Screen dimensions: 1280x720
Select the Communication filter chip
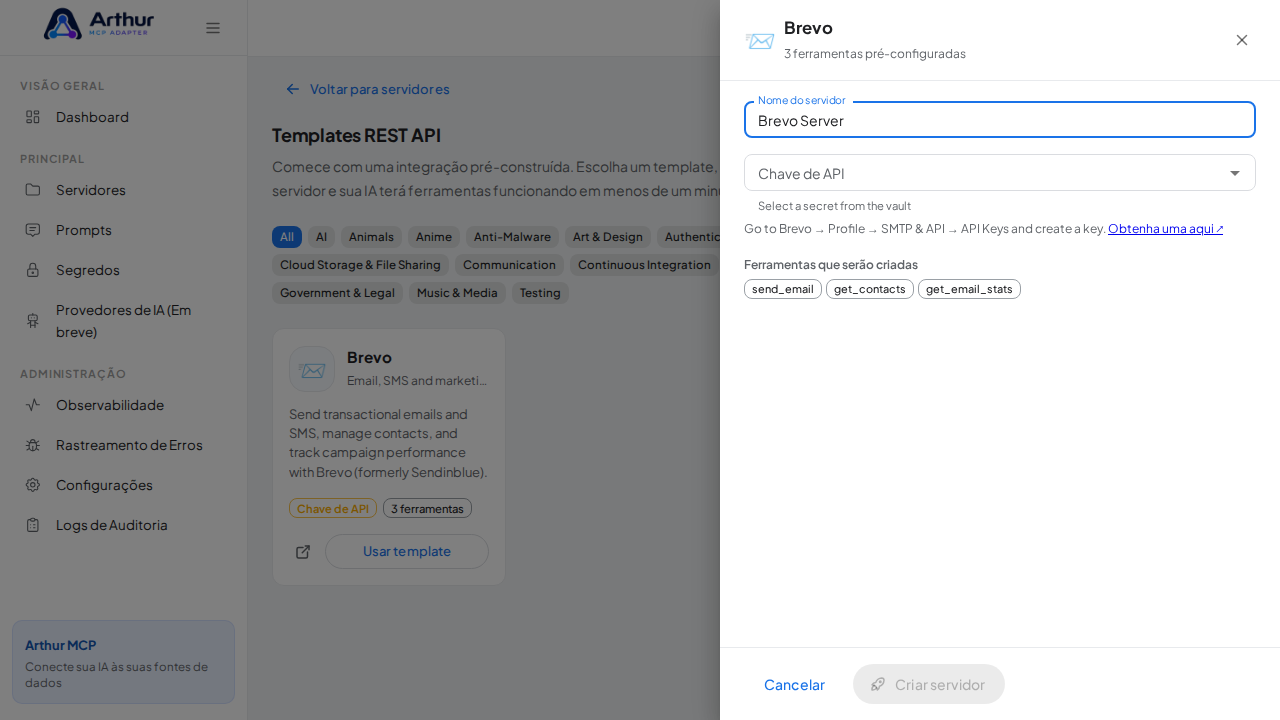[x=509, y=265]
